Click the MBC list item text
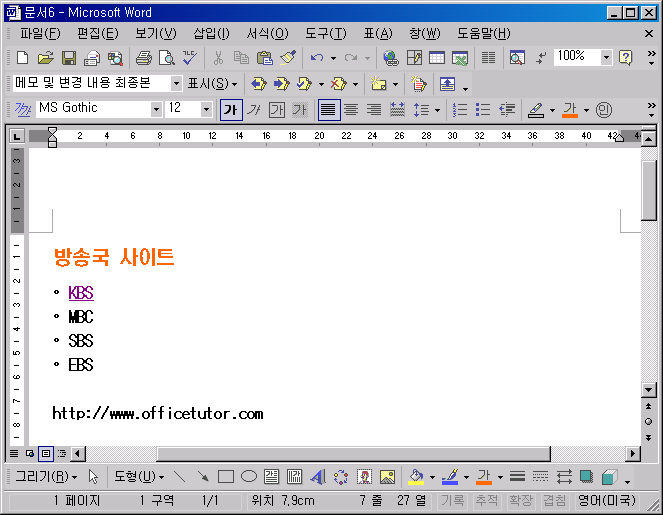663x515 pixels. 81,317
